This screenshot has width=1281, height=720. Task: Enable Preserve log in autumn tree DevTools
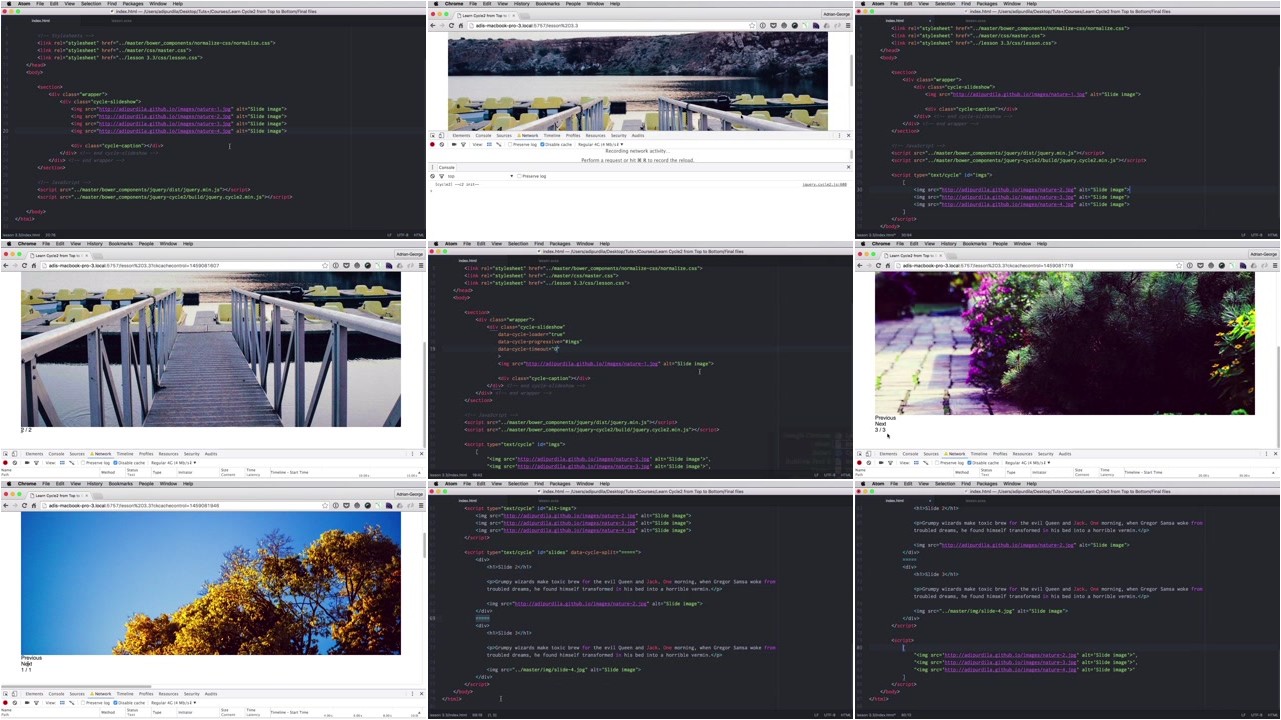[83, 703]
